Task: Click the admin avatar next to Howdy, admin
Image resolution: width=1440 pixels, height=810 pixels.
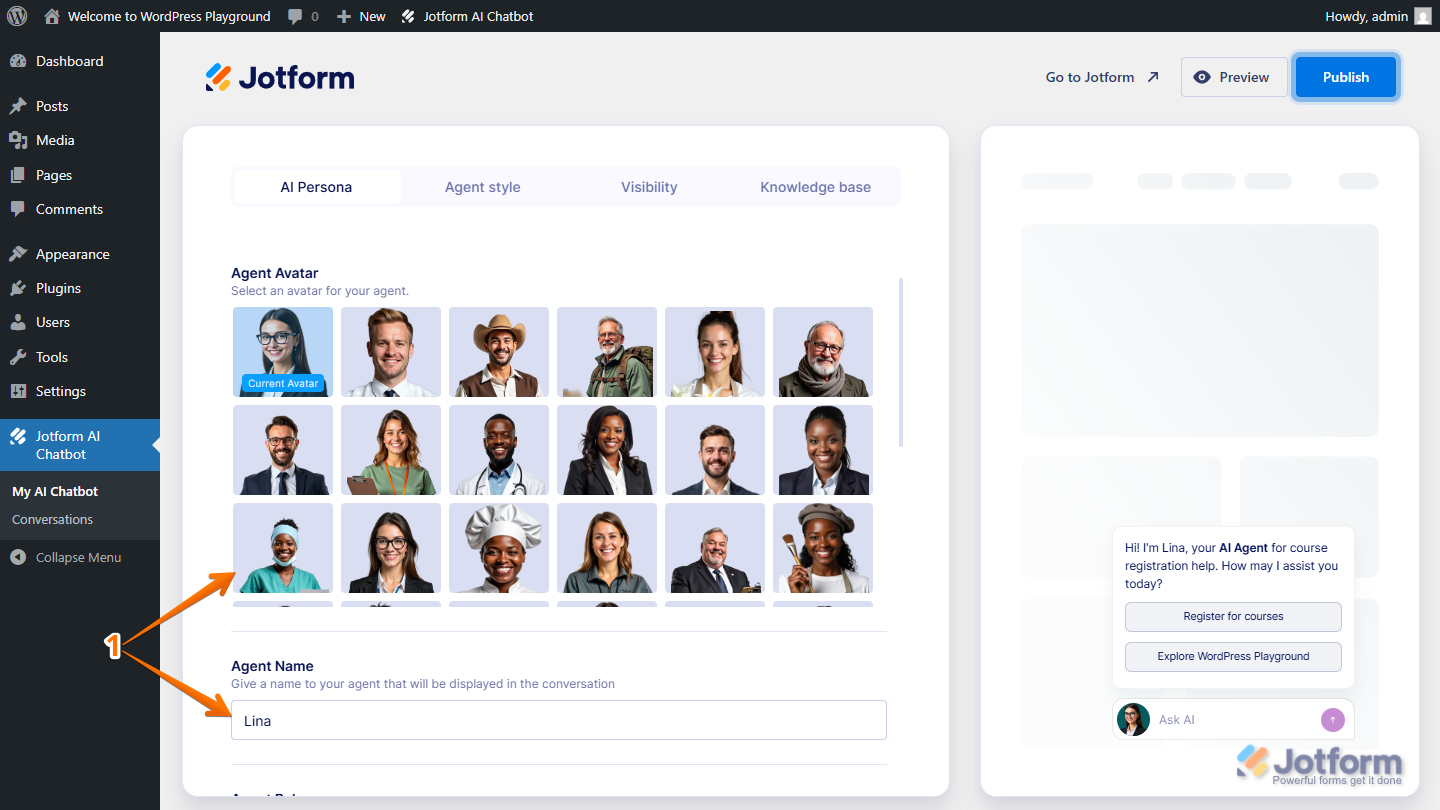Action: click(1422, 16)
